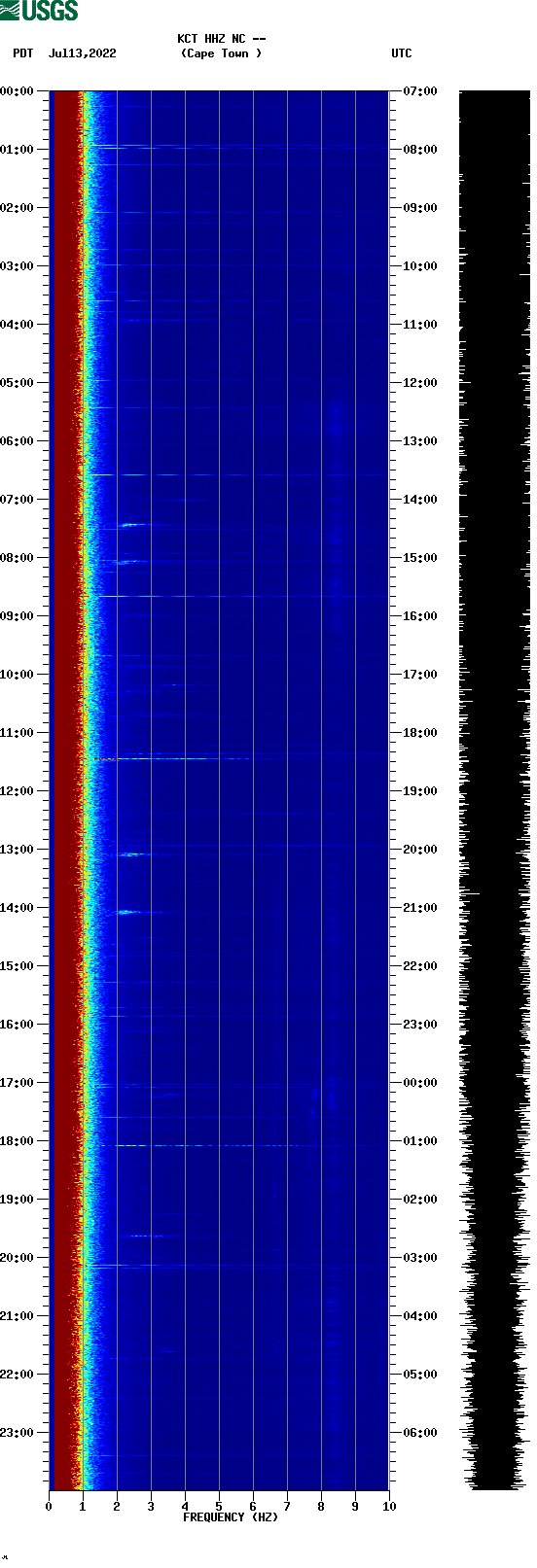
Task: Click the 11:00 PDT time label
Action: [x=18, y=733]
